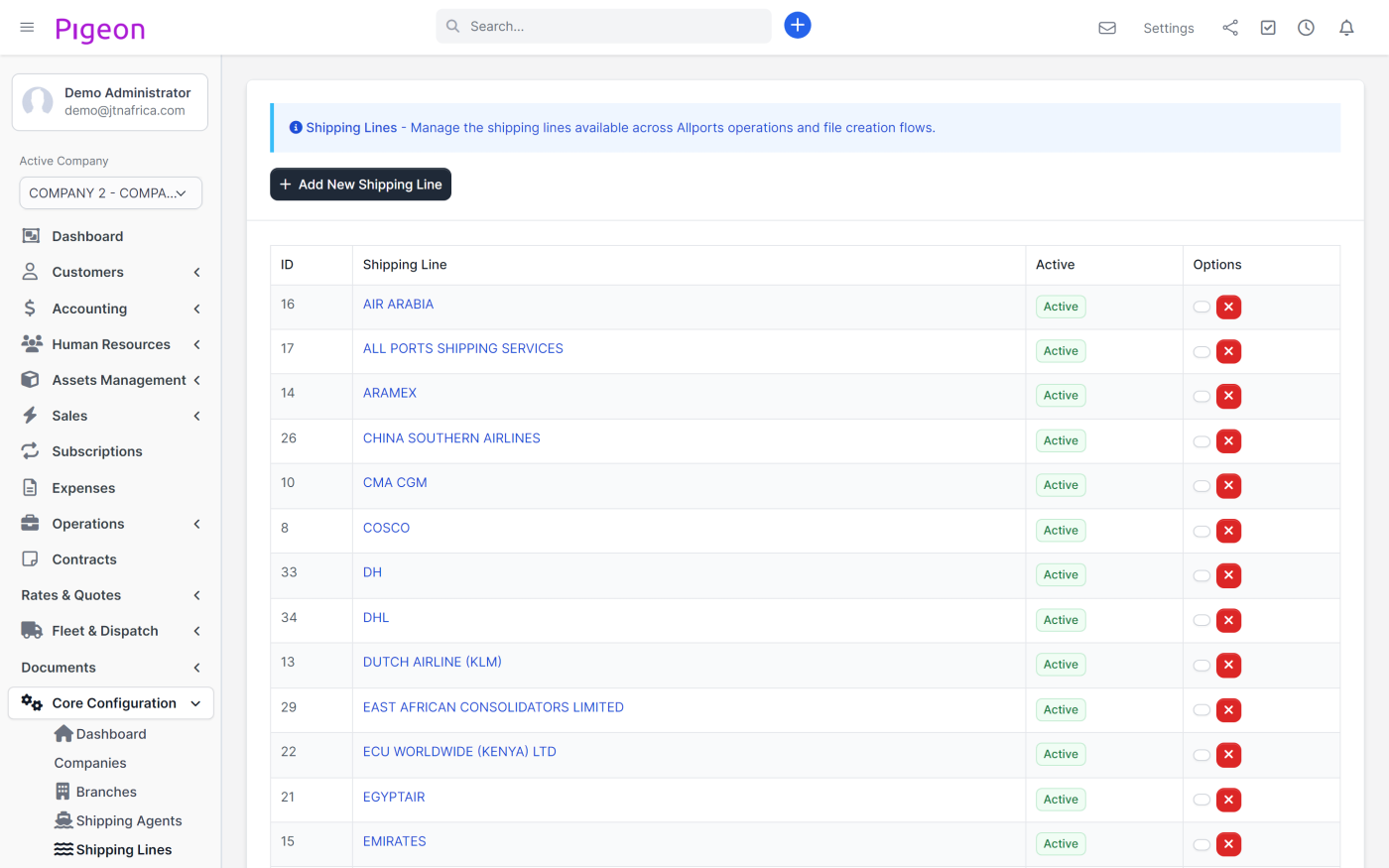This screenshot has width=1389, height=868.
Task: Open the AIR ARABIA link
Action: click(x=398, y=305)
